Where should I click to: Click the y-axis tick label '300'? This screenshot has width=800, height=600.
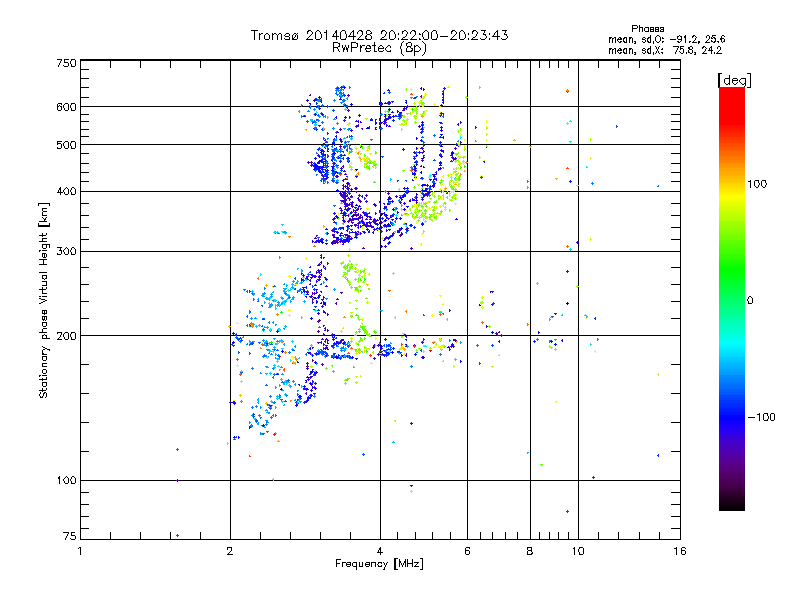[x=67, y=252]
